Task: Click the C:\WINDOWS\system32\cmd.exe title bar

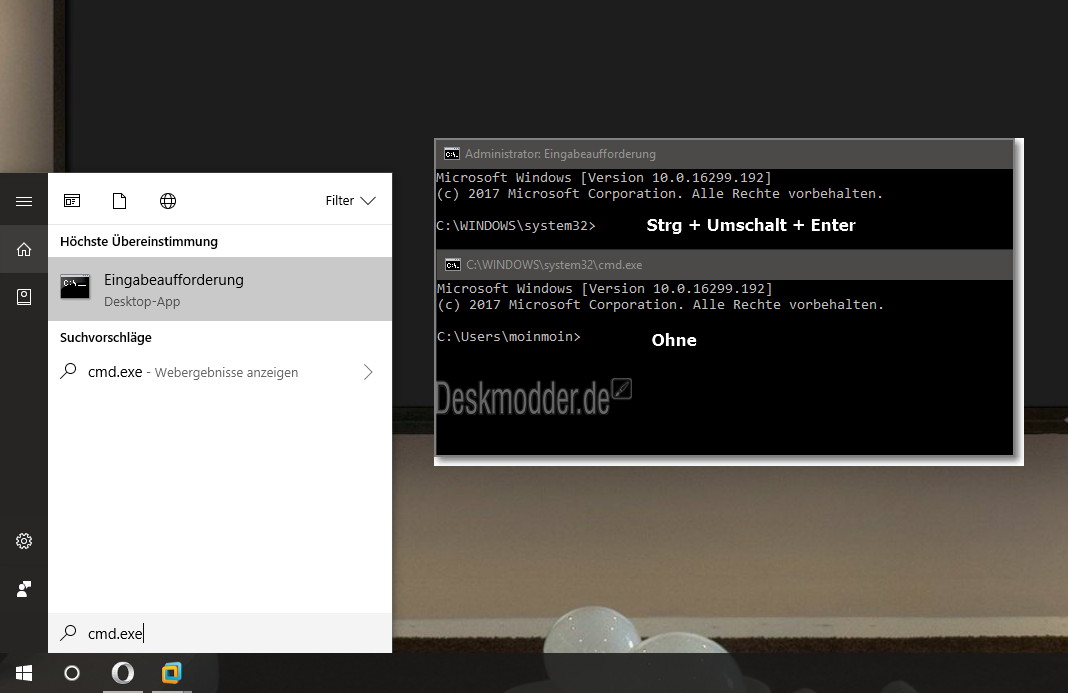Action: click(724, 264)
